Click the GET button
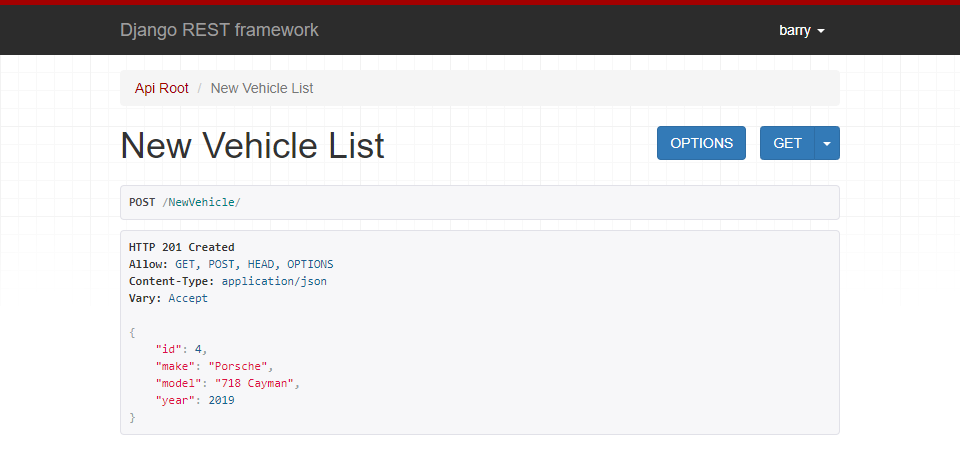Viewport: 960px width, 455px height. pyautogui.click(x=787, y=143)
